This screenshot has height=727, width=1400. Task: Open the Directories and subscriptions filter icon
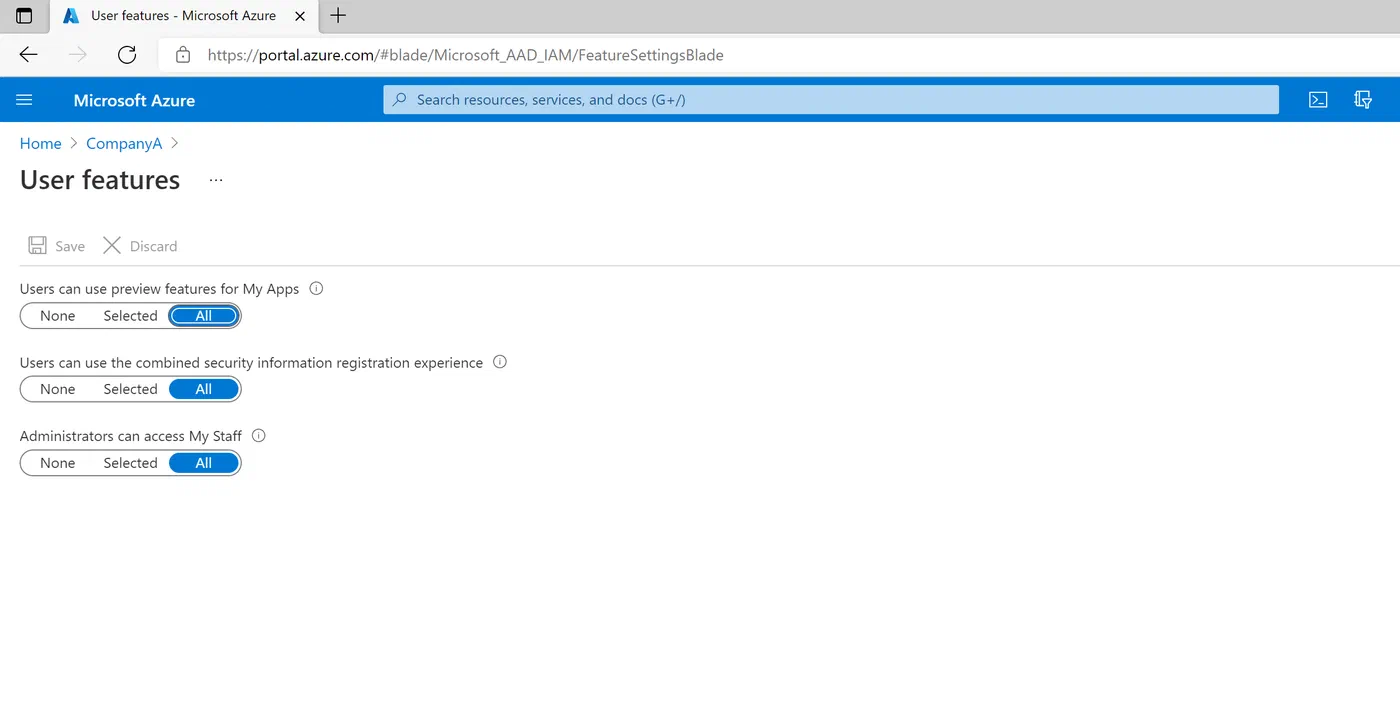tap(1362, 100)
